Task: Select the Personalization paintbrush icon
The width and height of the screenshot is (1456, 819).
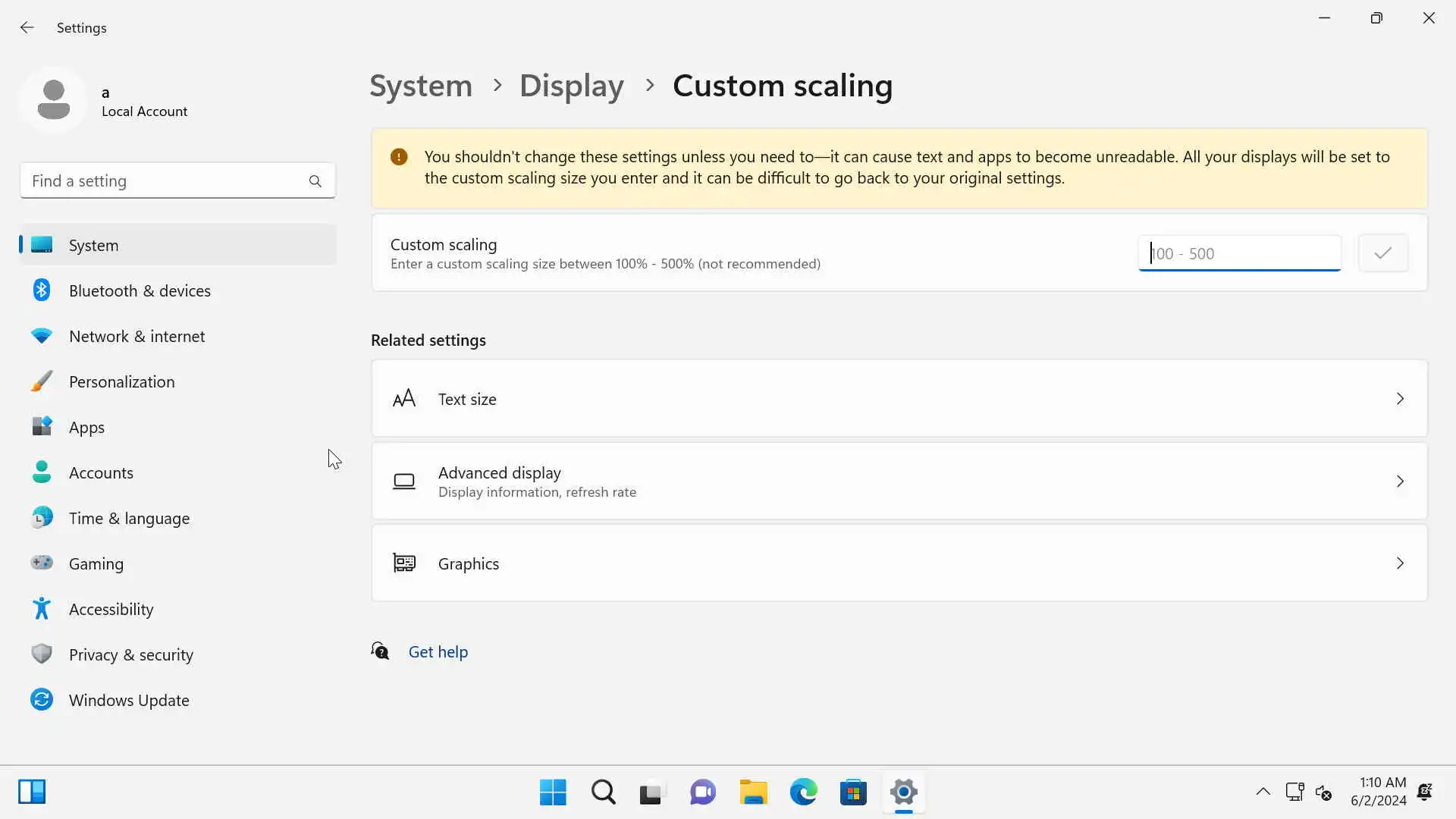Action: [42, 381]
